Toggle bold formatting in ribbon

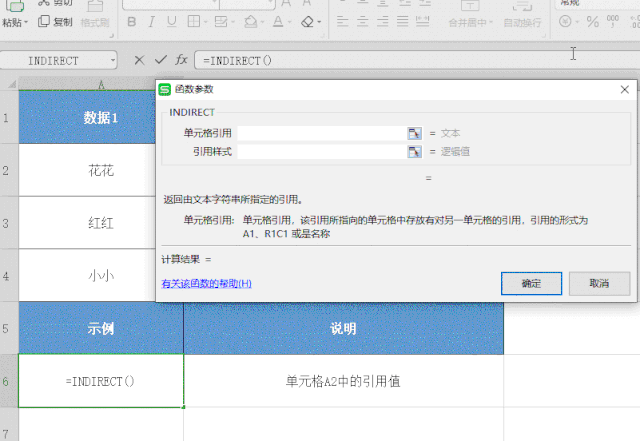coord(131,22)
